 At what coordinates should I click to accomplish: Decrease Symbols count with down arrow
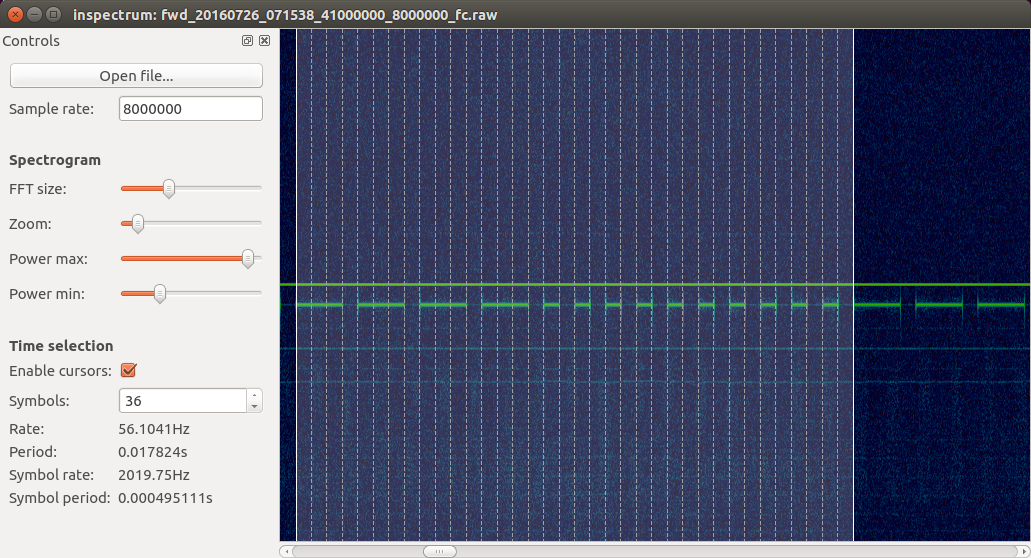click(x=254, y=407)
